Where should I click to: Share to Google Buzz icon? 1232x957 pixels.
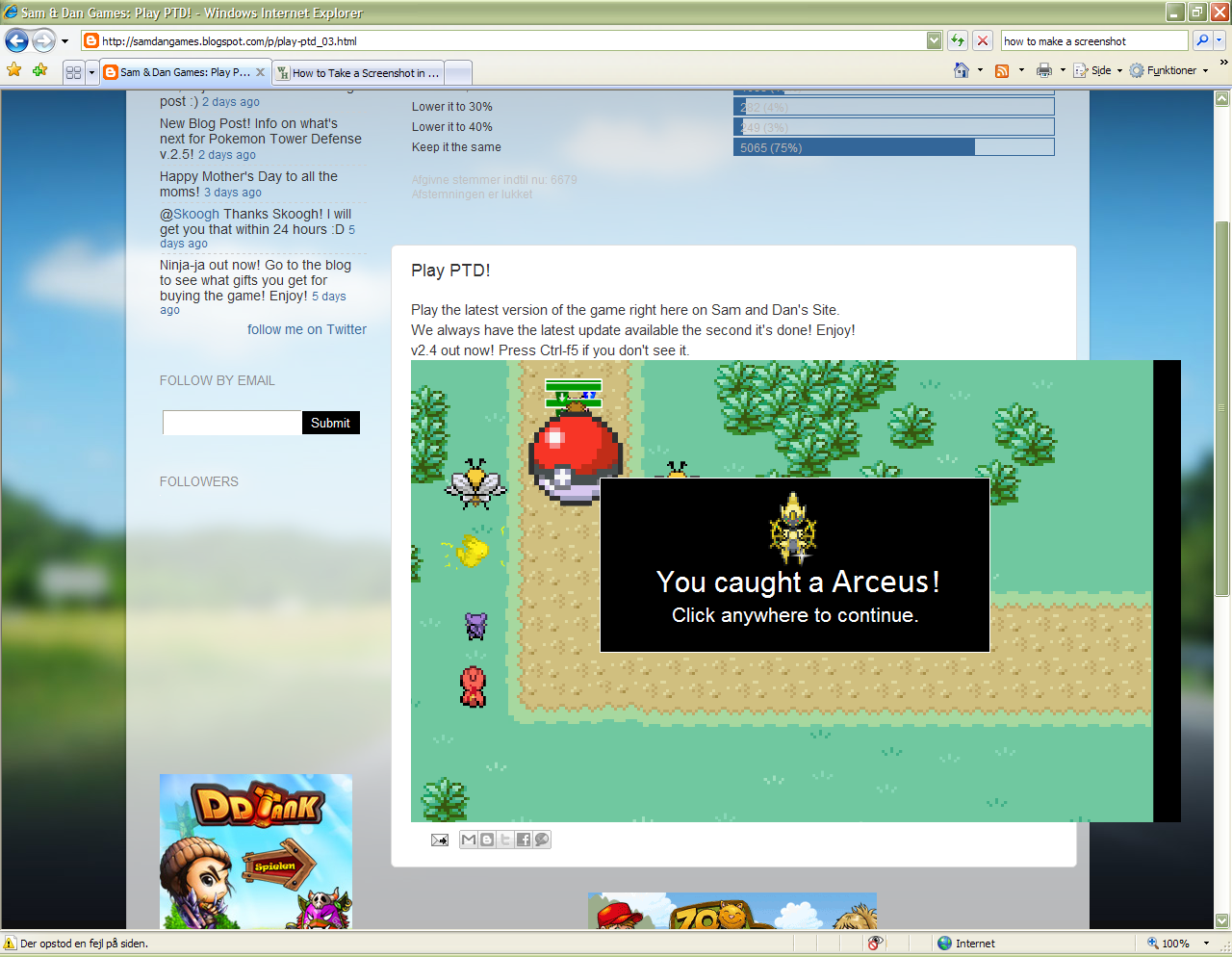(542, 840)
